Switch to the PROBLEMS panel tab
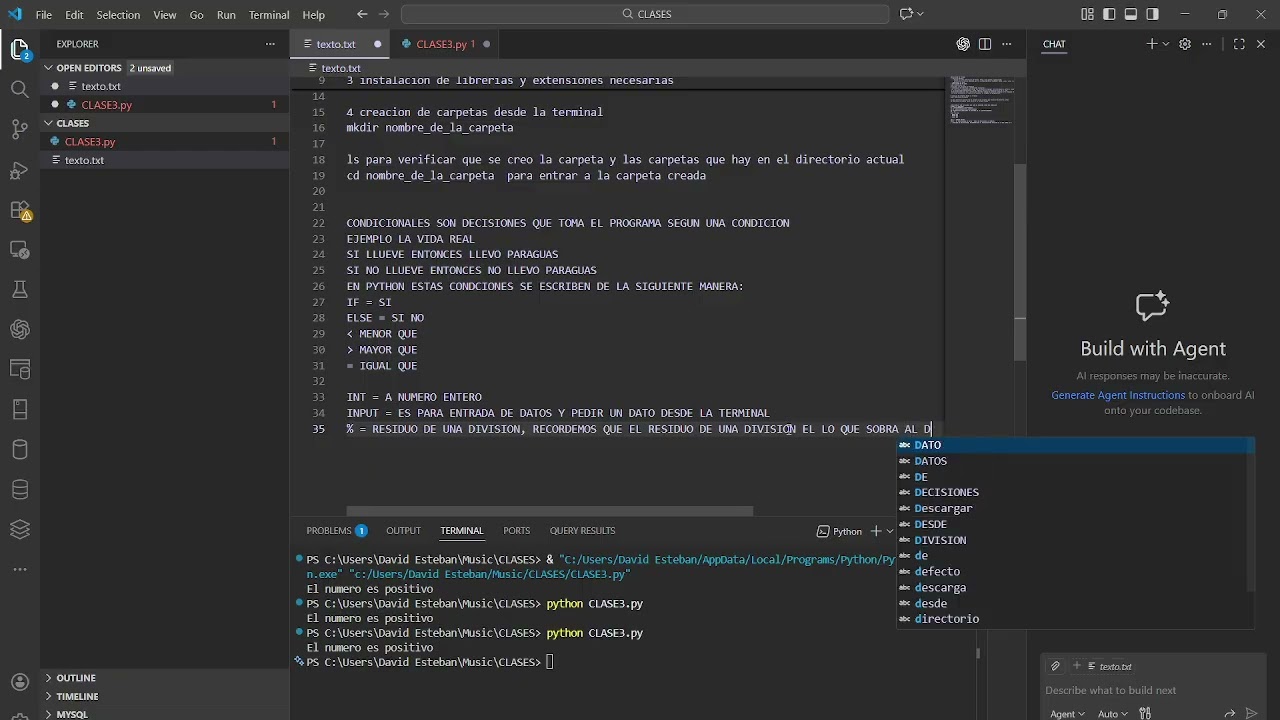The height and width of the screenshot is (720, 1280). 336,531
